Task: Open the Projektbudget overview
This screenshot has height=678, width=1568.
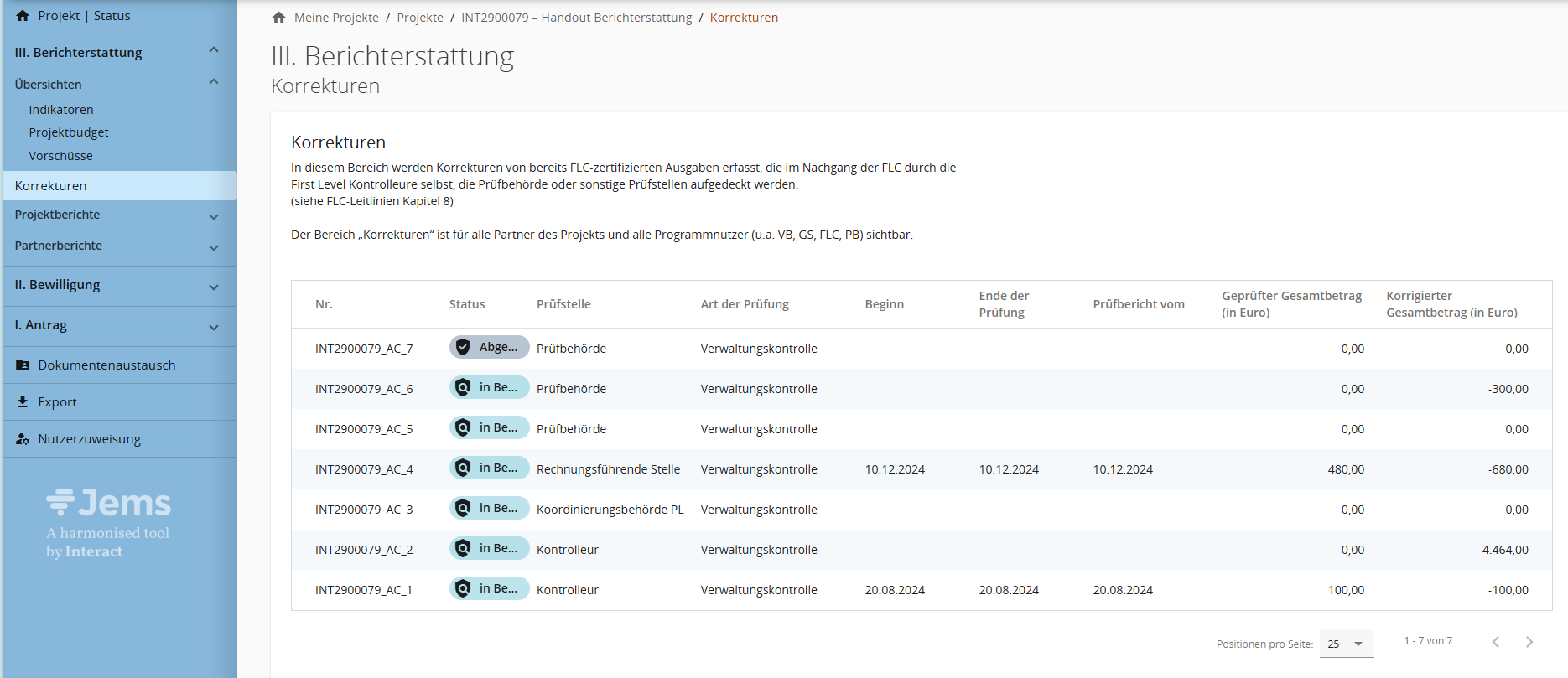Action: click(69, 132)
